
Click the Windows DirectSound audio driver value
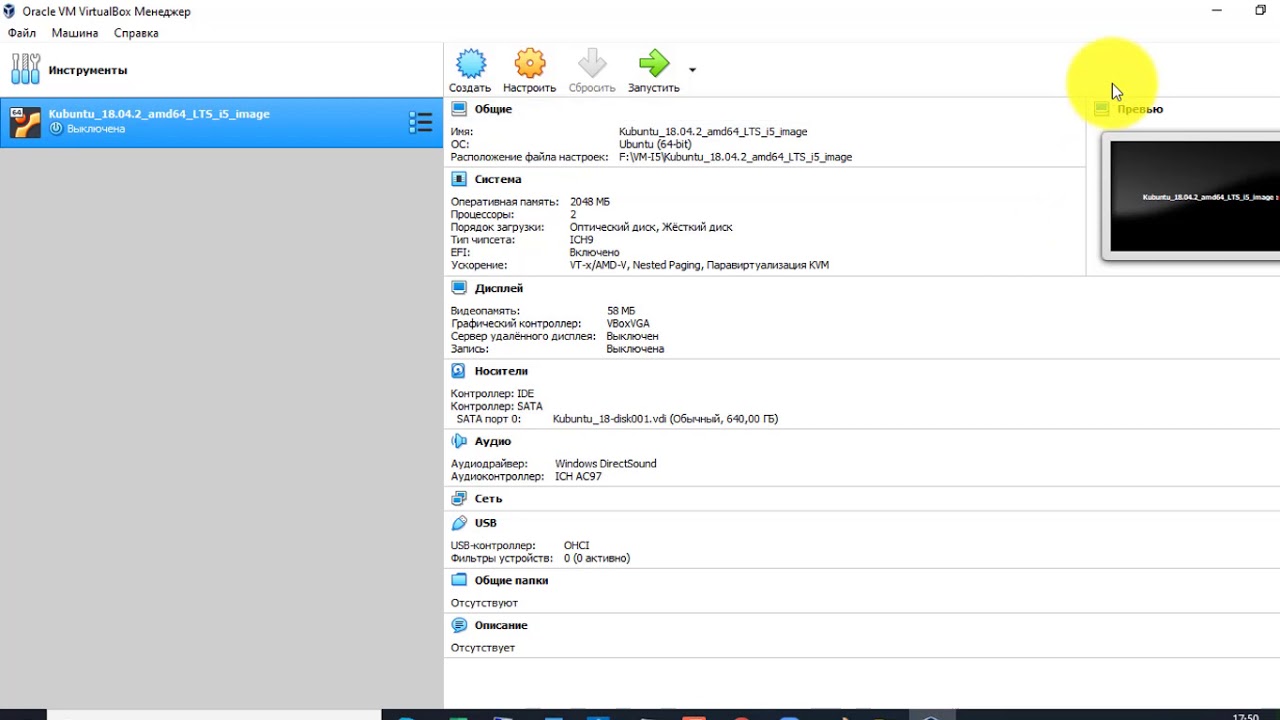[x=606, y=464]
